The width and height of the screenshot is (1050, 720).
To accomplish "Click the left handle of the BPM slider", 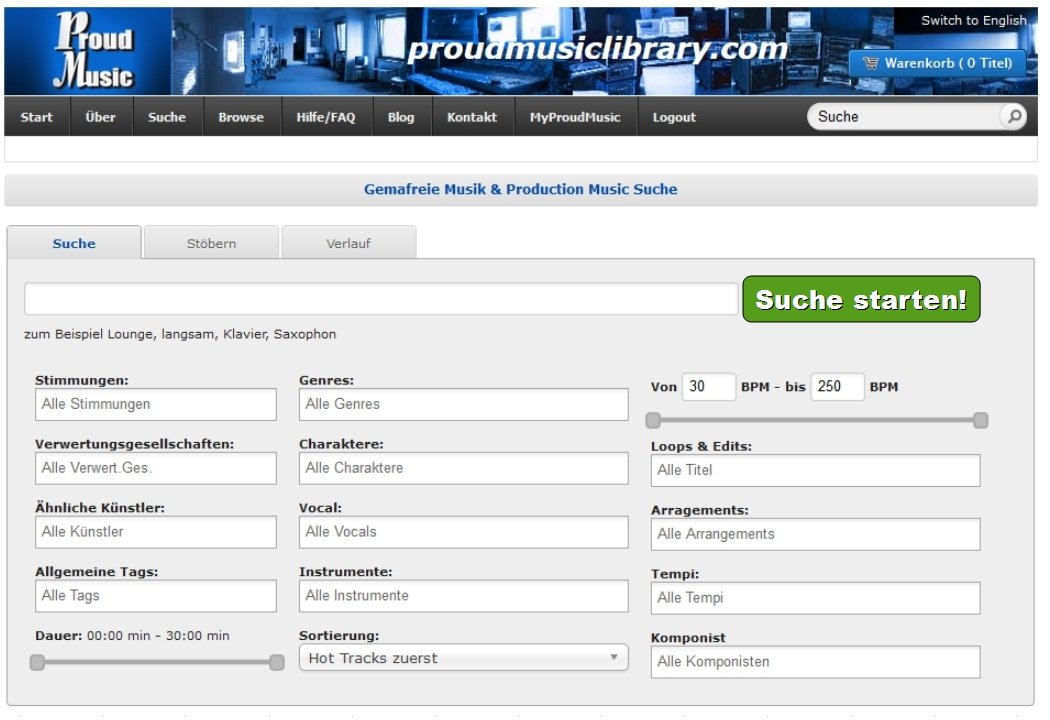I will point(653,421).
